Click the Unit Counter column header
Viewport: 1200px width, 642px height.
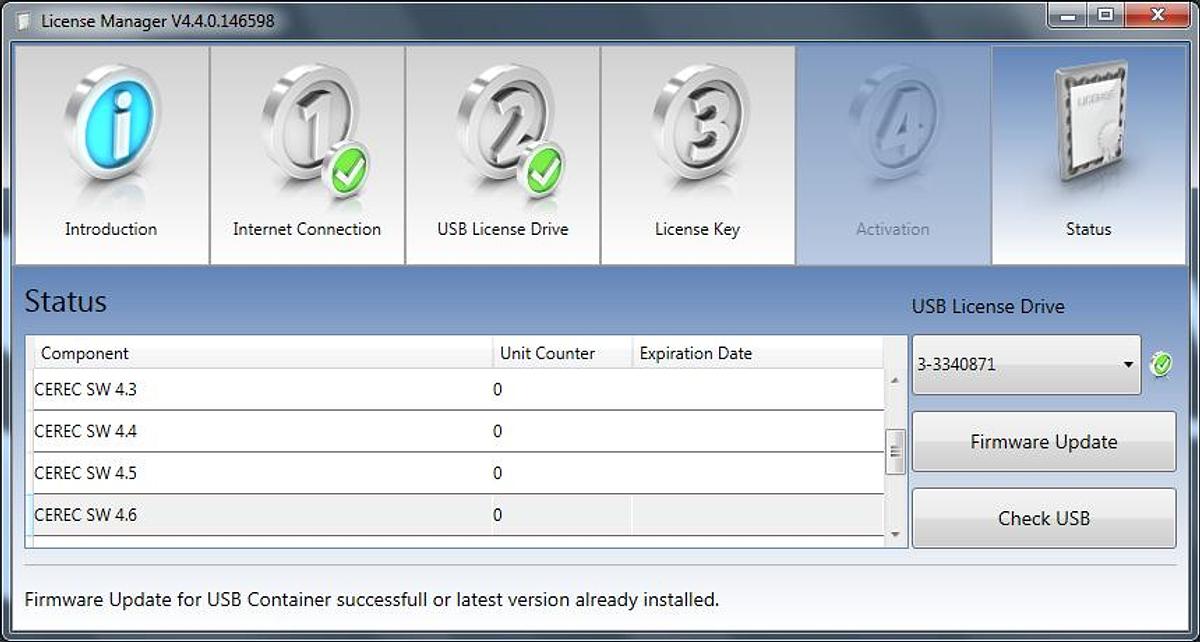tap(562, 353)
